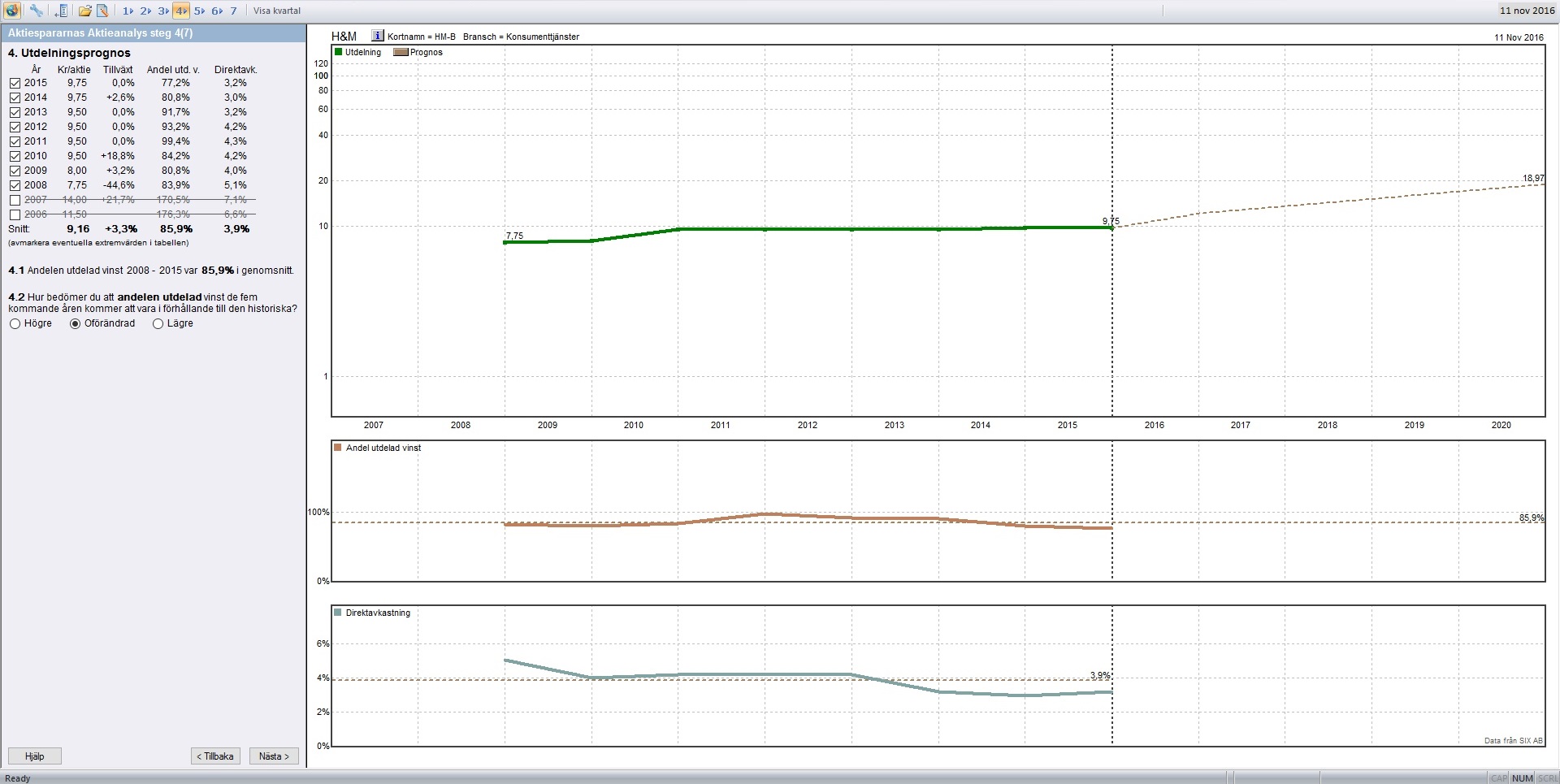This screenshot has width=1560, height=784.
Task: Click the 2016 label on the x-axis
Action: point(1154,425)
